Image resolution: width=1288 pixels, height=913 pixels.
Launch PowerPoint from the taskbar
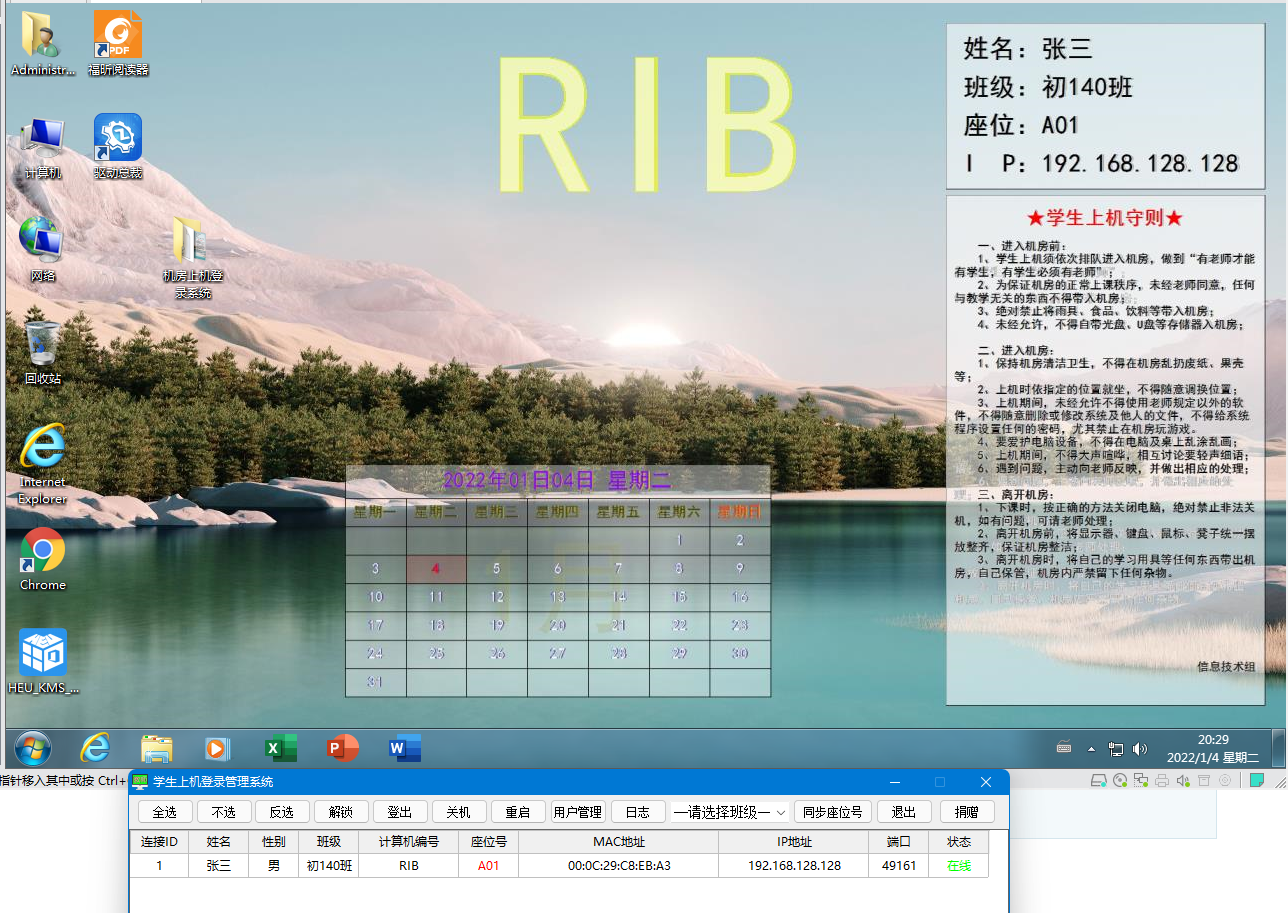[341, 748]
